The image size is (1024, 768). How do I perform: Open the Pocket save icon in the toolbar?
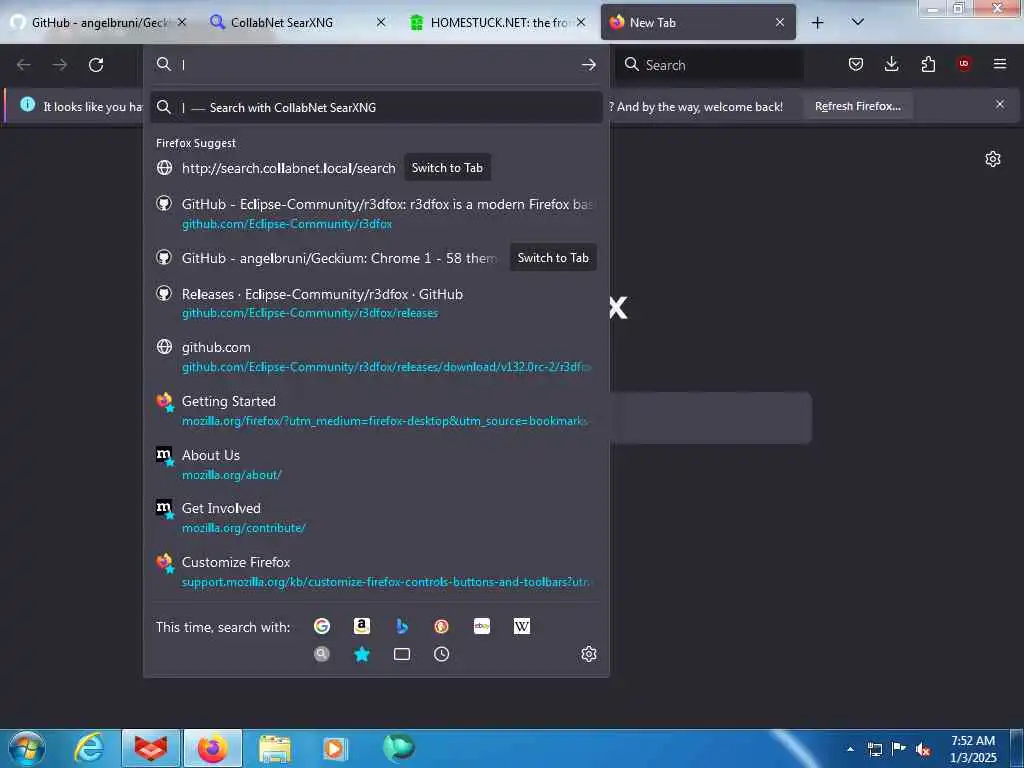coord(856,64)
